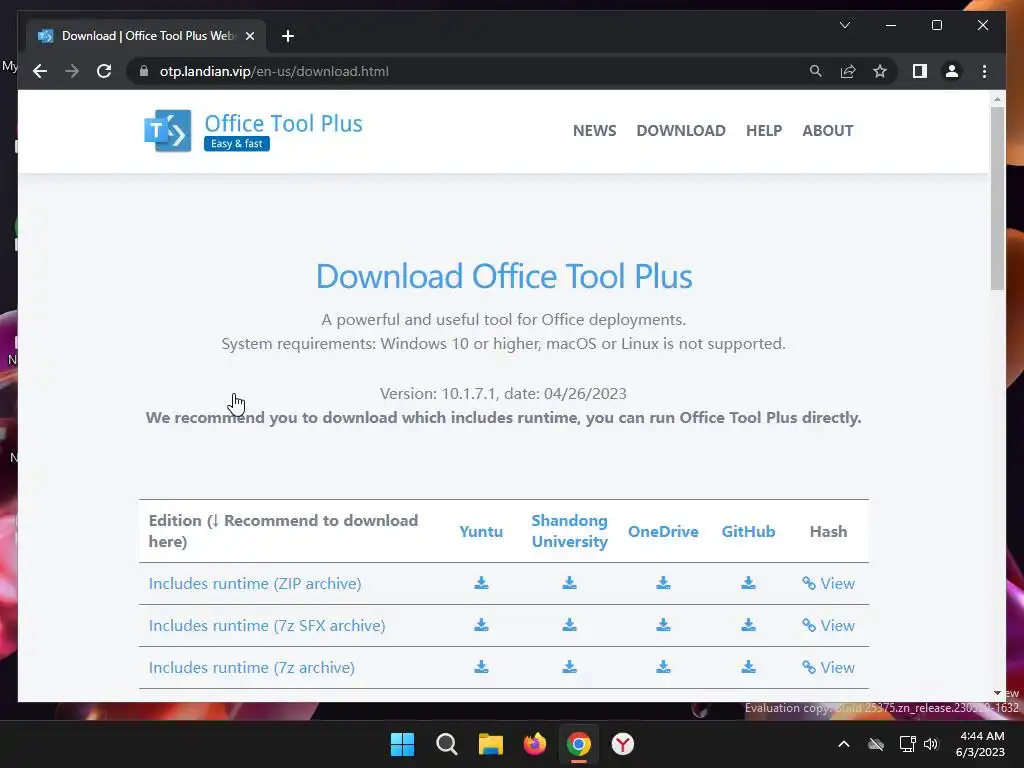Download ZIP archive from Shandong University
The image size is (1024, 768).
pos(569,583)
